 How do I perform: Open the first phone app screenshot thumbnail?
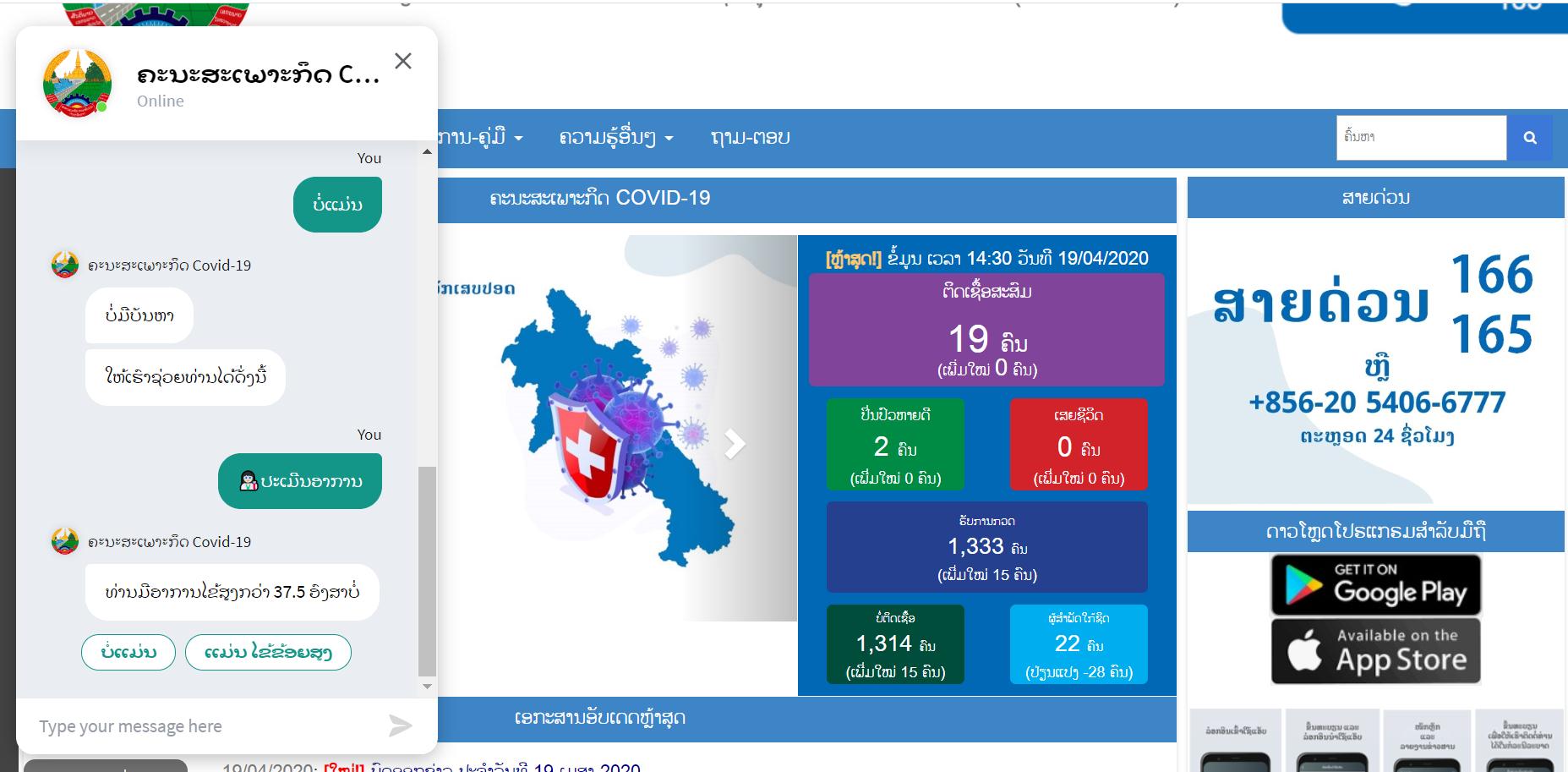1236,741
